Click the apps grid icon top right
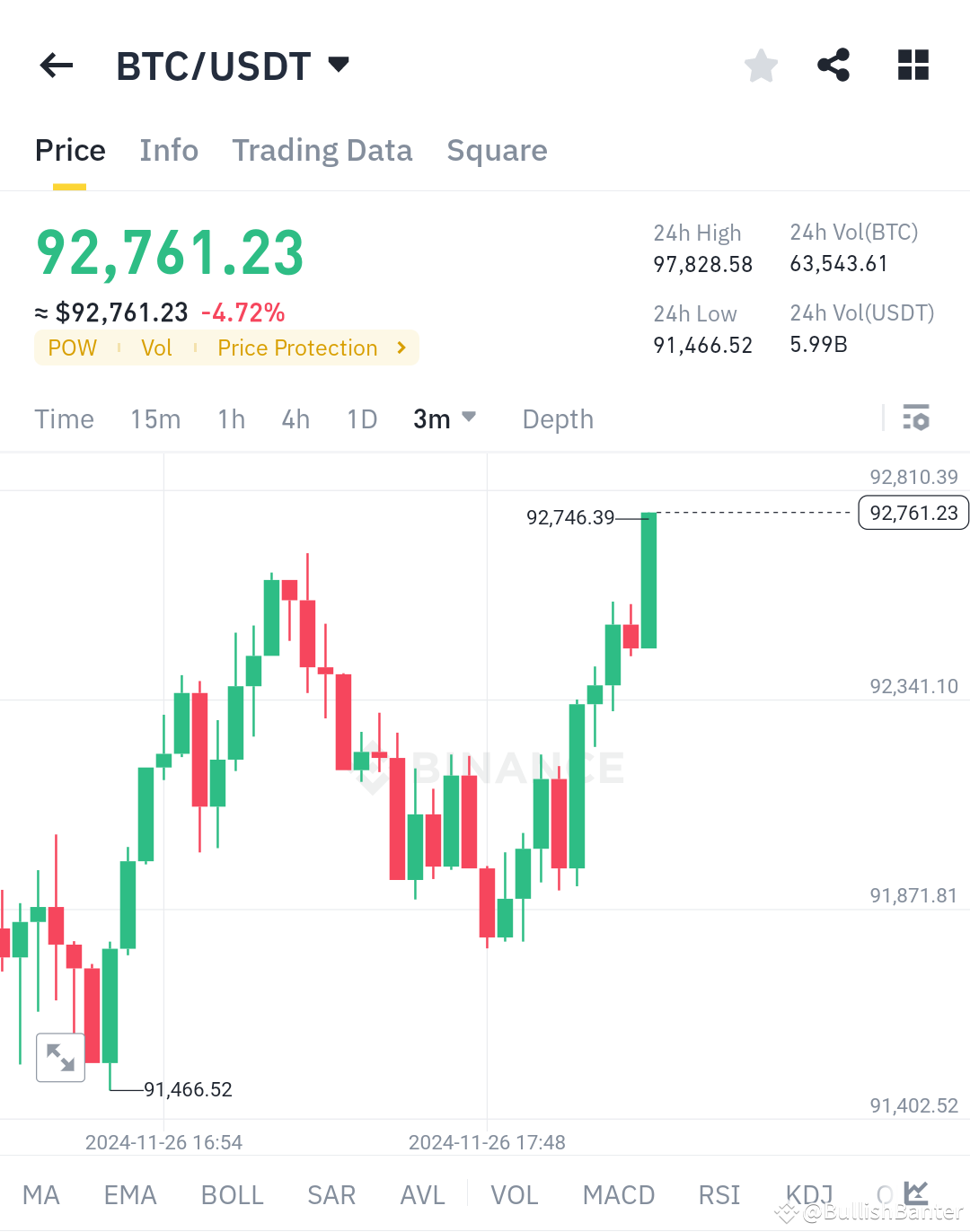 click(x=913, y=65)
